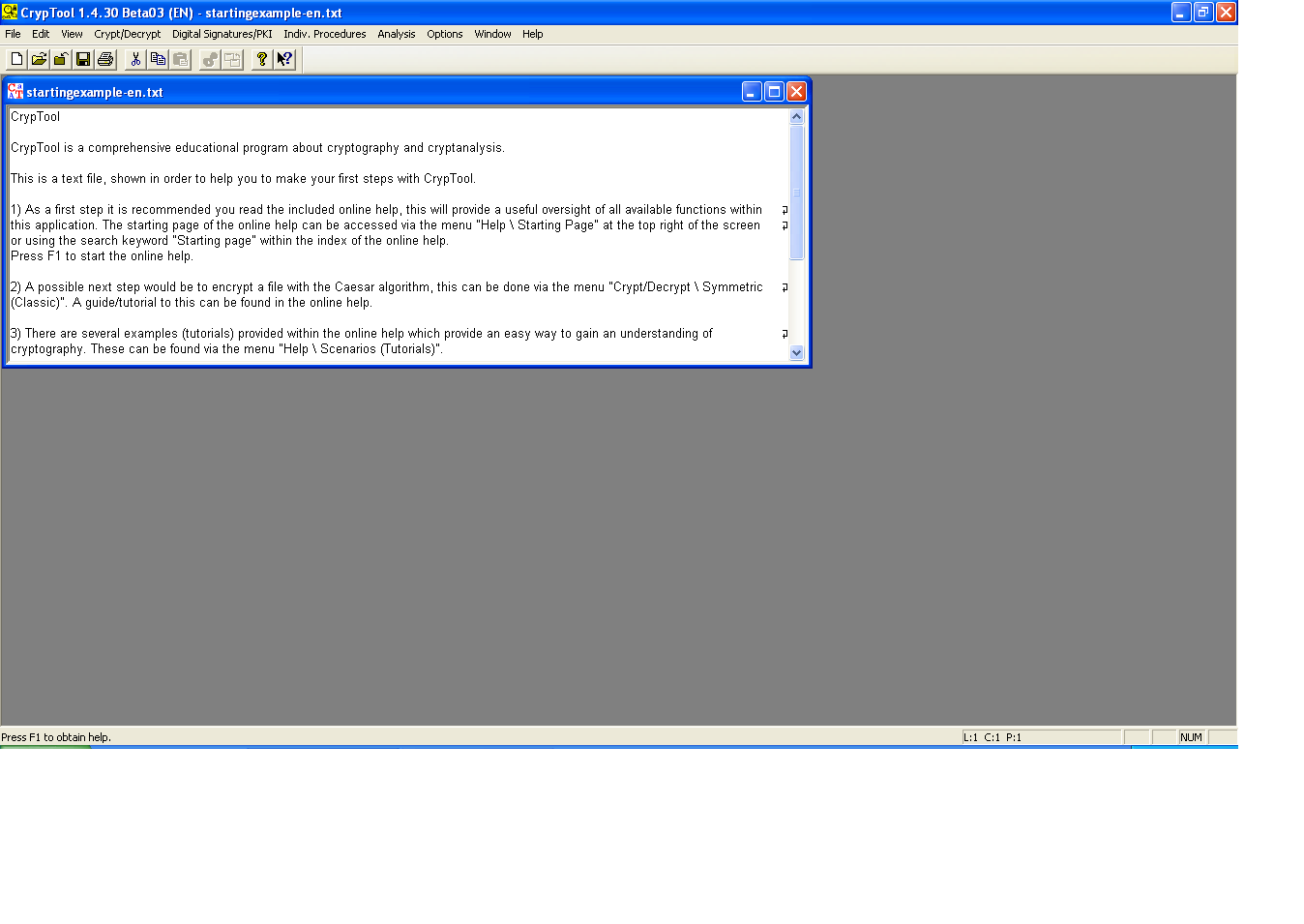Image resolution: width=1304 pixels, height=924 pixels.
Task: Open the Options menu
Action: [x=445, y=34]
